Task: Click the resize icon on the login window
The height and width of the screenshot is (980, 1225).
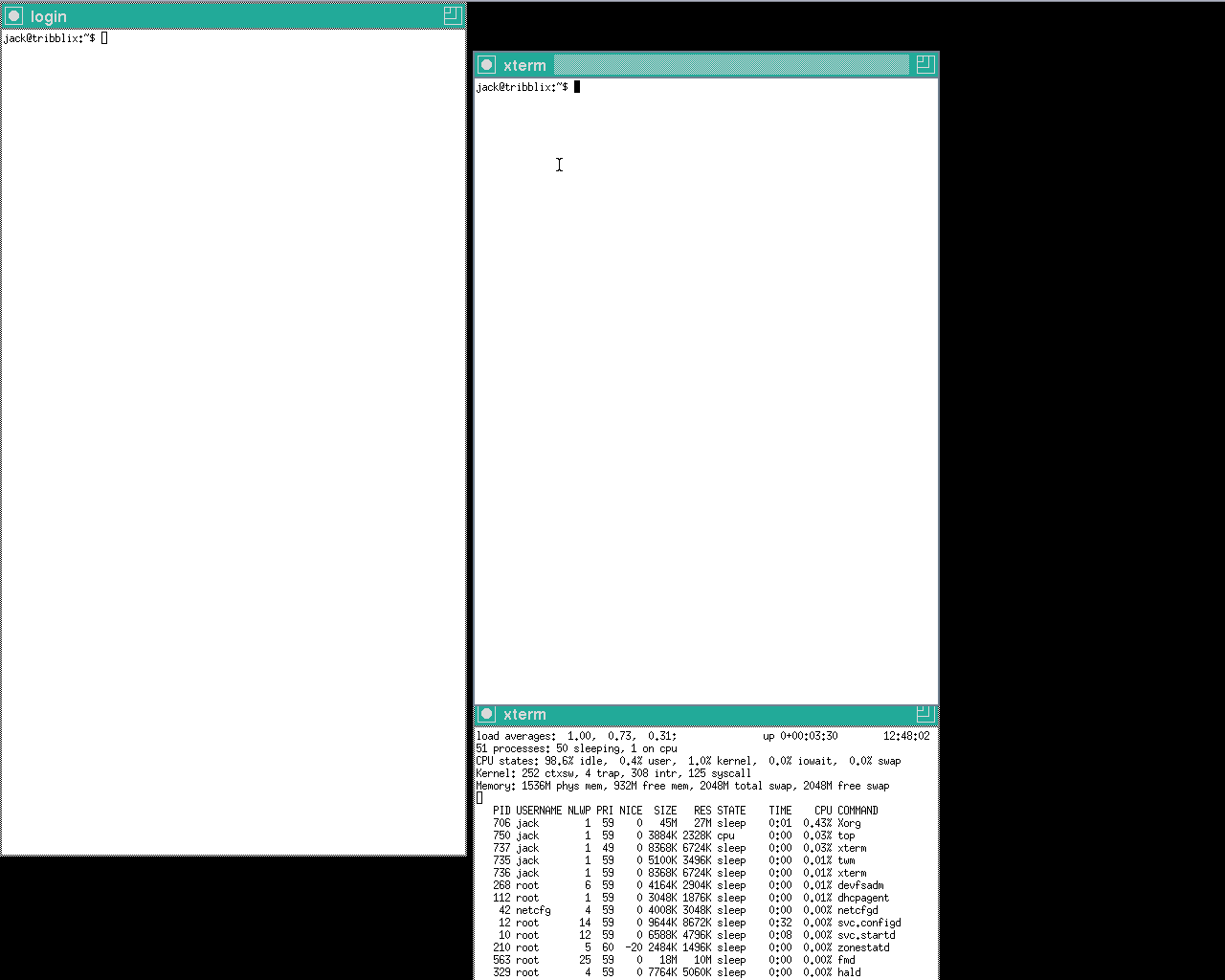Action: point(451,15)
